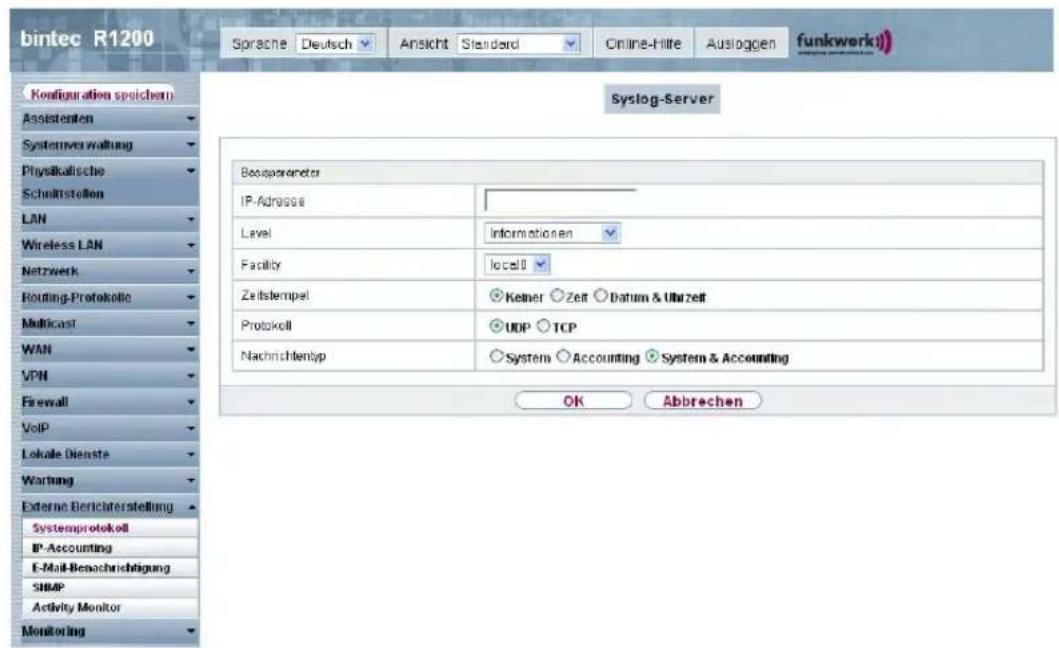Expand the Systemverwaltung menu section
Viewport: 1059px width, 648px height.
click(105, 145)
